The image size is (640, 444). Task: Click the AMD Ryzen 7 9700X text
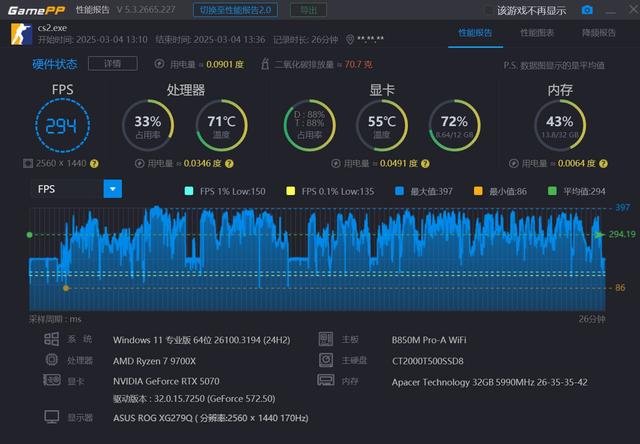click(154, 361)
